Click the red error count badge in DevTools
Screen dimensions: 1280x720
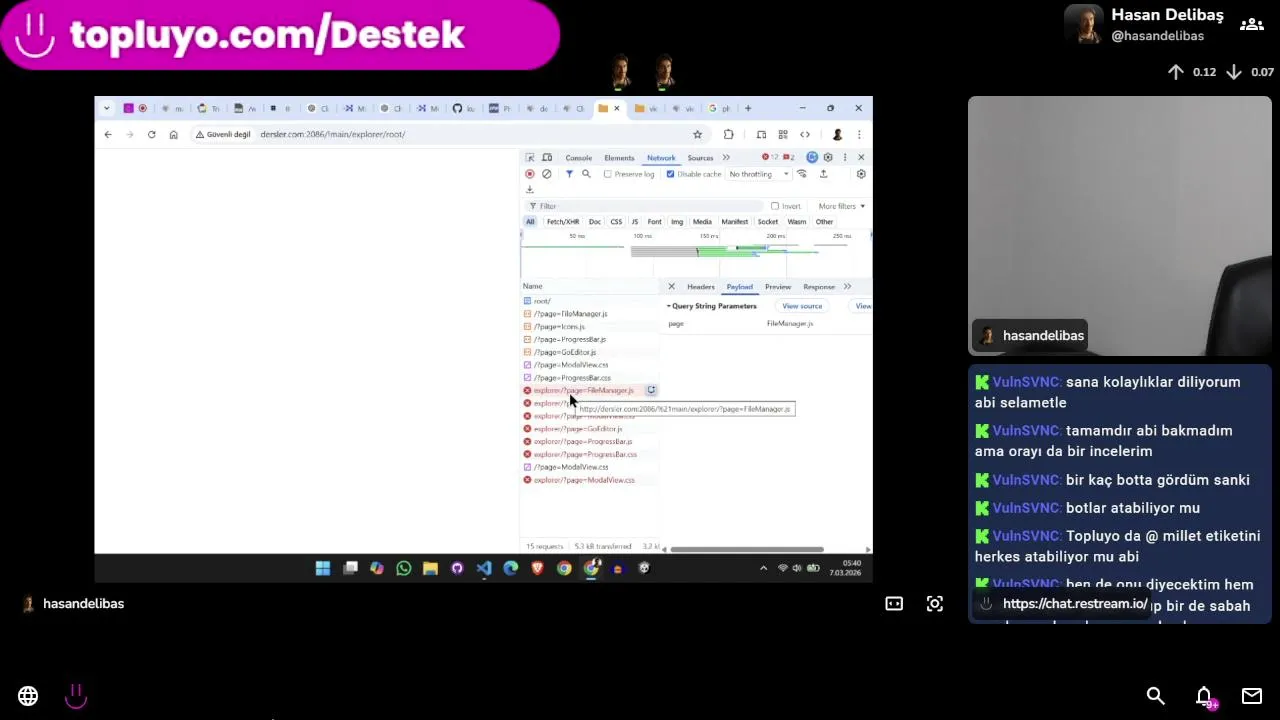click(770, 158)
